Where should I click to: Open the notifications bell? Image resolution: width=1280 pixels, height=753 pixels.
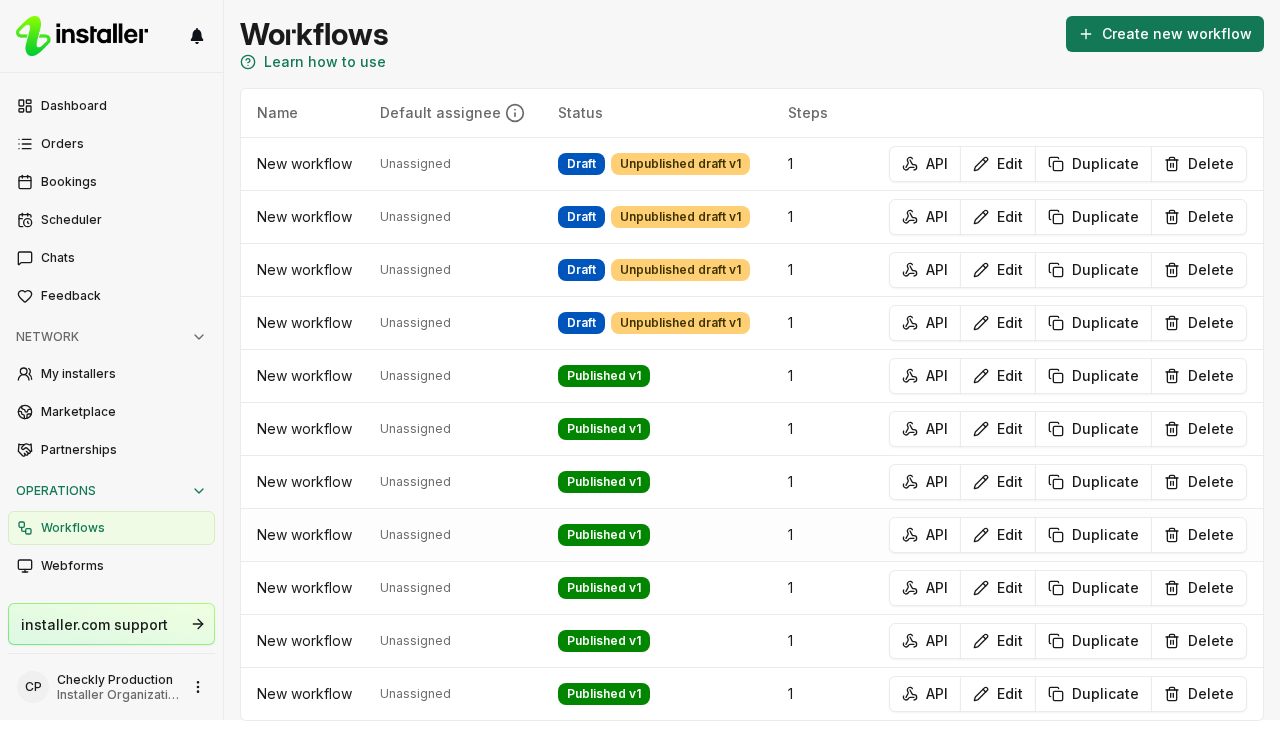[197, 36]
